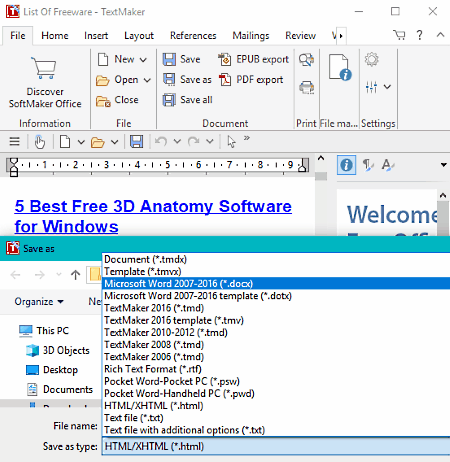Image resolution: width=450 pixels, height=462 pixels.
Task: Click the printer icon in Print group
Action: [x=306, y=87]
